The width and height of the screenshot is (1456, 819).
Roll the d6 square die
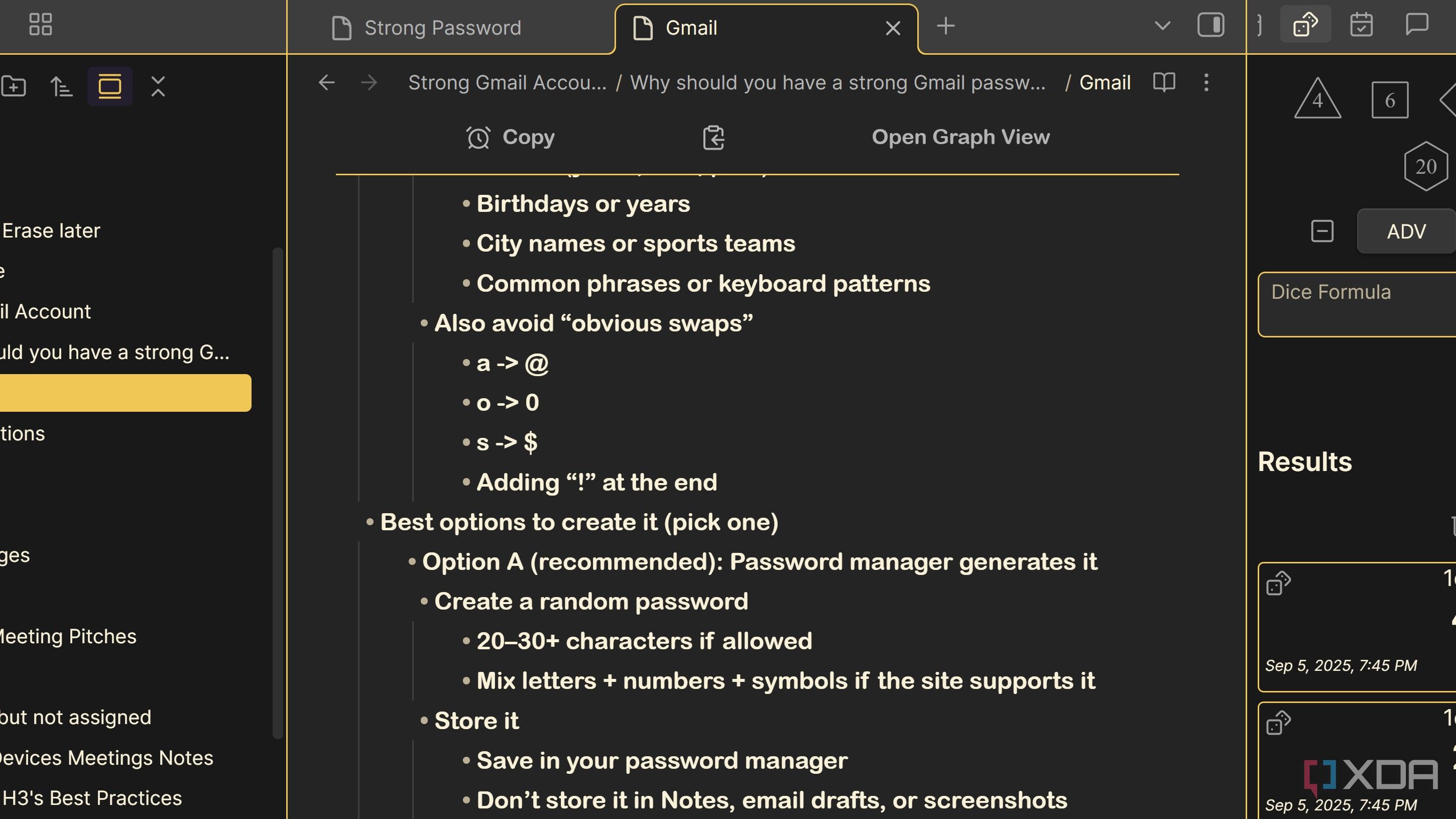click(1390, 100)
